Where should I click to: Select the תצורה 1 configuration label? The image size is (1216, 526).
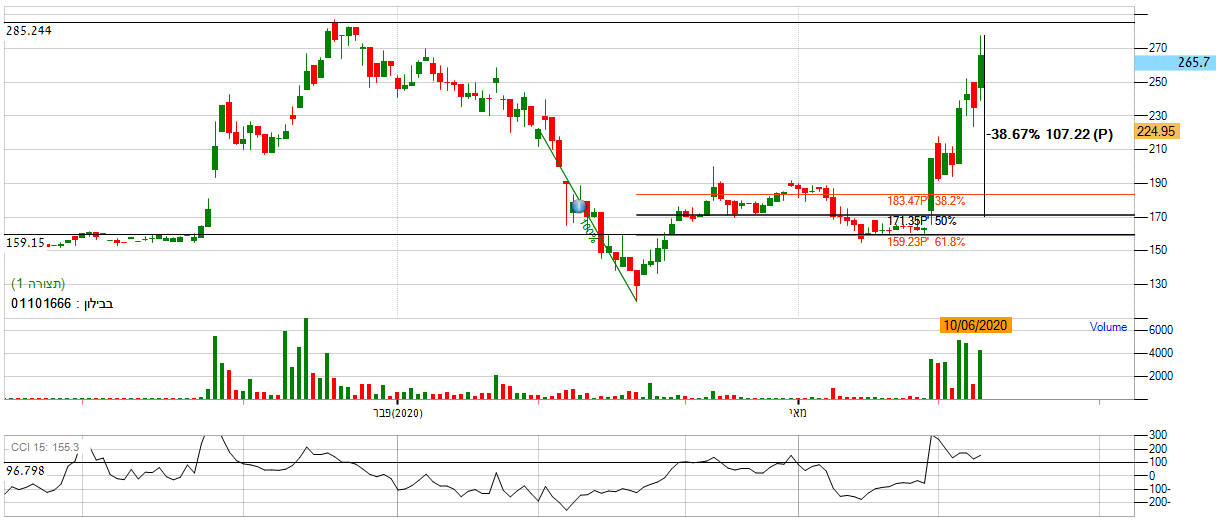pyautogui.click(x=46, y=284)
